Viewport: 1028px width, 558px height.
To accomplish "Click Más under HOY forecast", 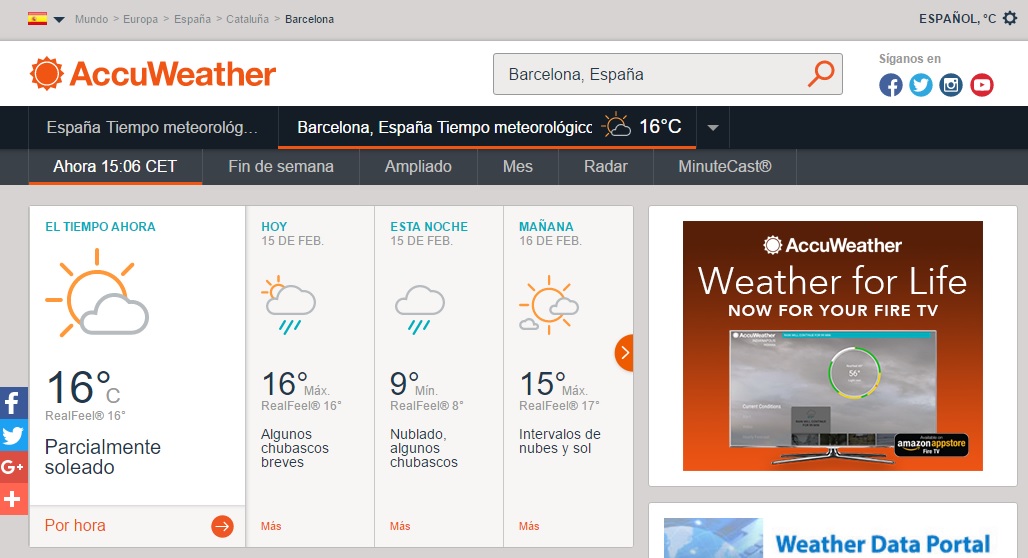I will click(x=271, y=526).
